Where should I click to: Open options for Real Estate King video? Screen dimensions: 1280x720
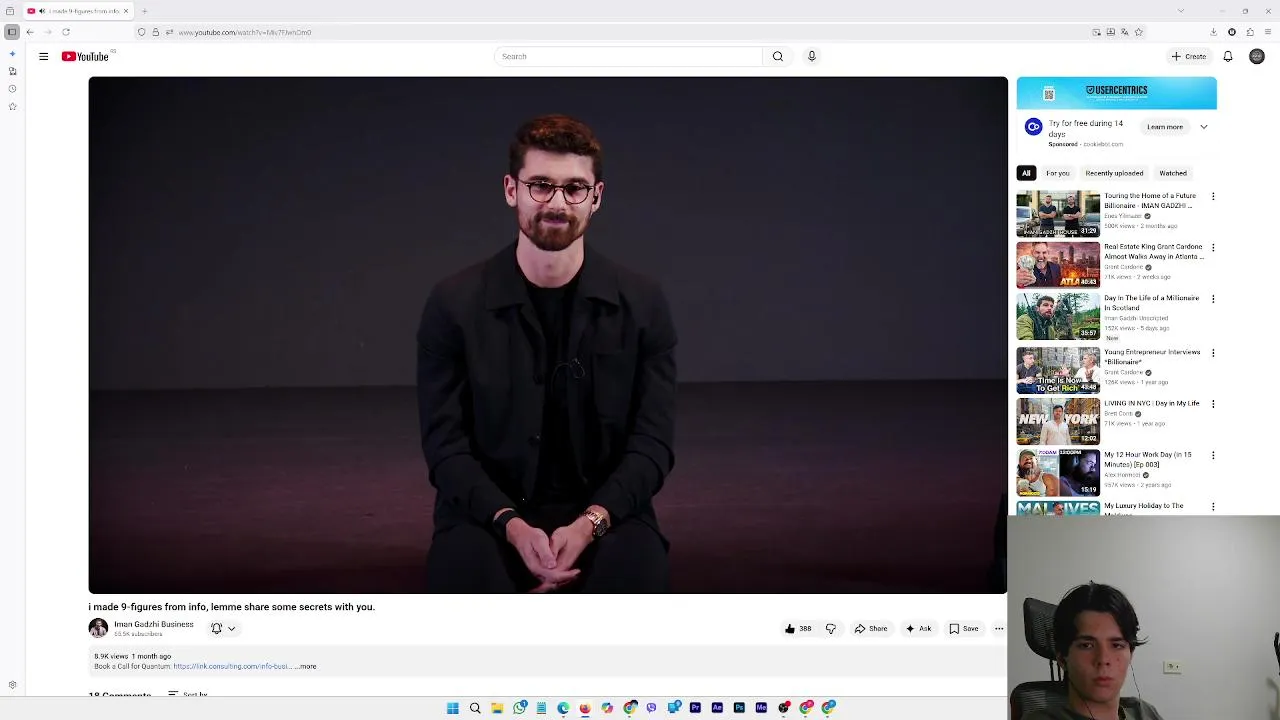click(1213, 248)
